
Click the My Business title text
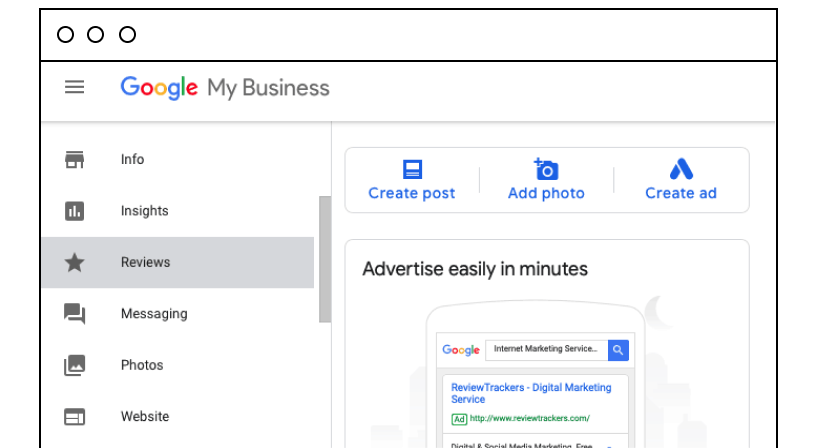coord(268,88)
